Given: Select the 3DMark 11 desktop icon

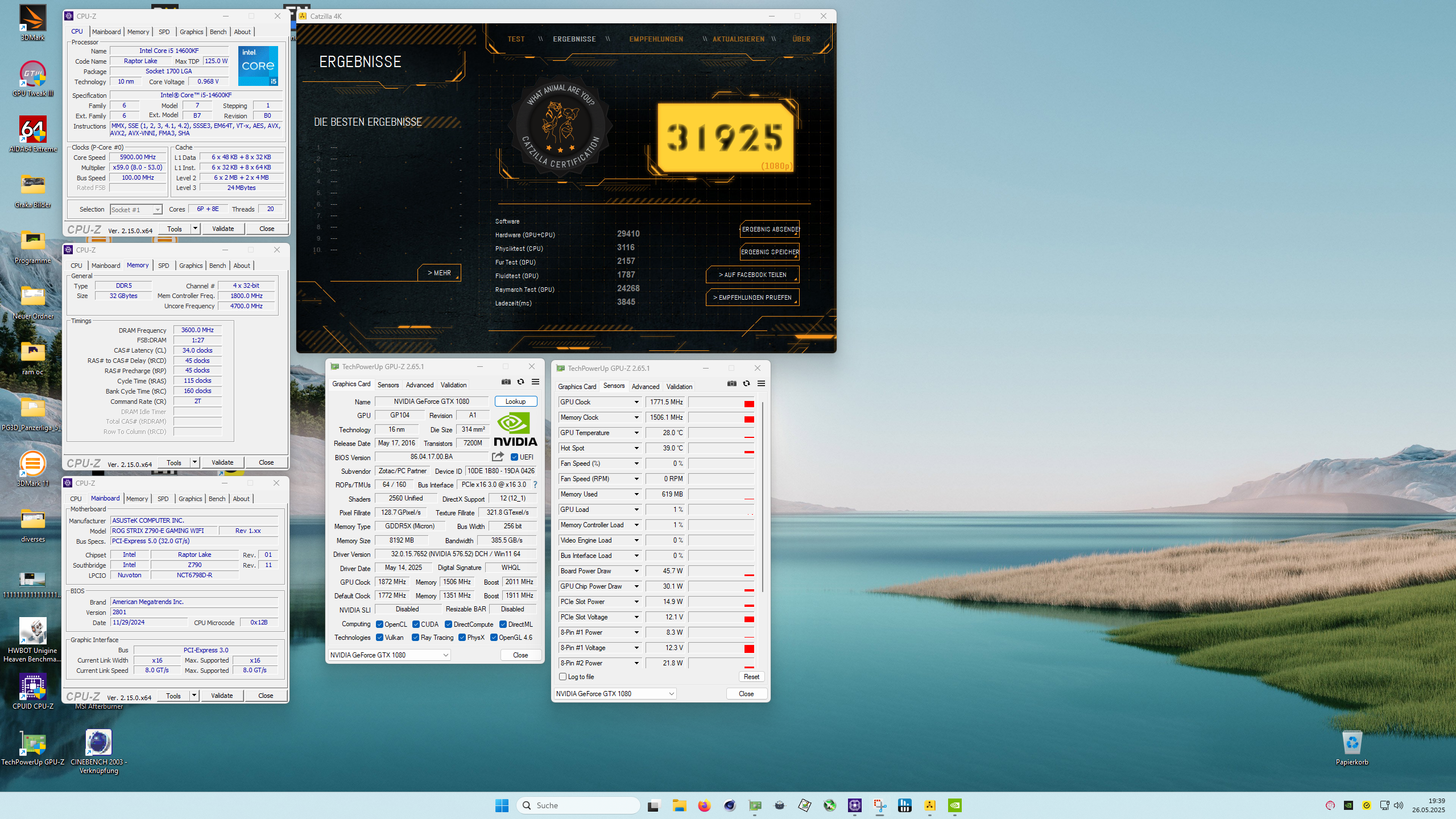Looking at the screenshot, I should pos(33,469).
